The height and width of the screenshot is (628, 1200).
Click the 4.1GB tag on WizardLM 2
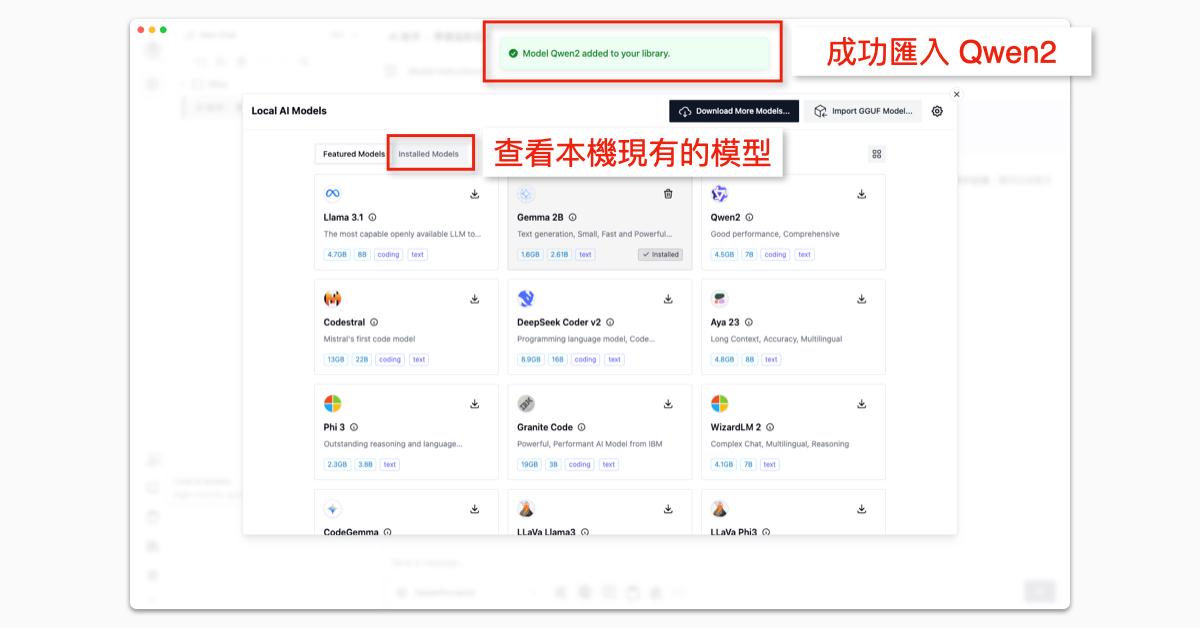coord(723,465)
